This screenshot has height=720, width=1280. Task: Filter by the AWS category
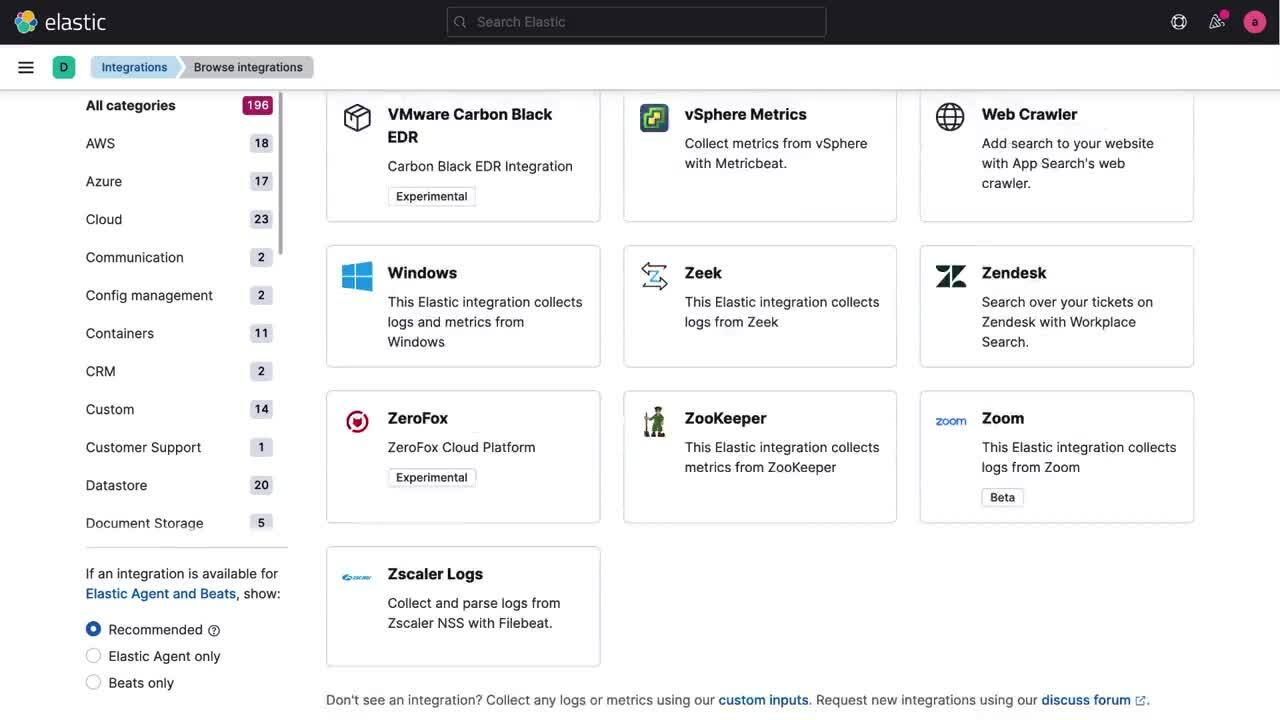[x=100, y=143]
